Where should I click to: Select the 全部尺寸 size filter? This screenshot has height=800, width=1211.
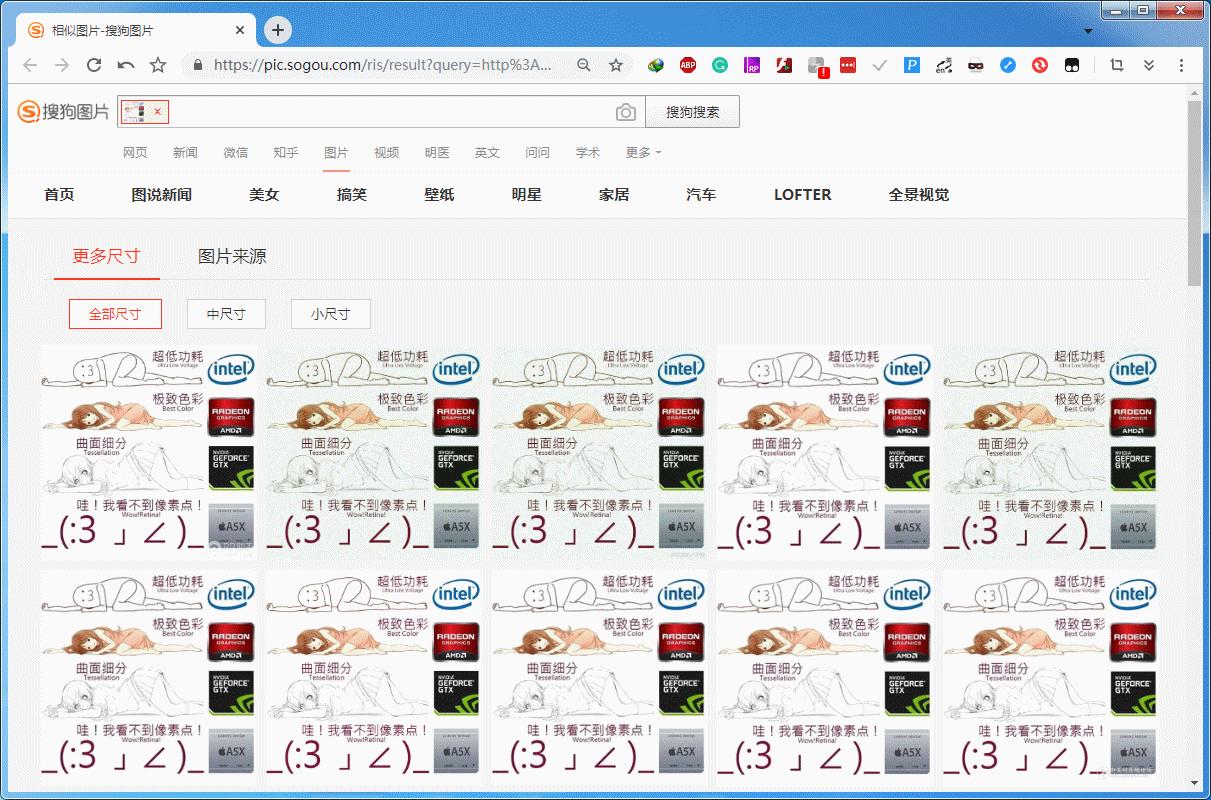(113, 313)
